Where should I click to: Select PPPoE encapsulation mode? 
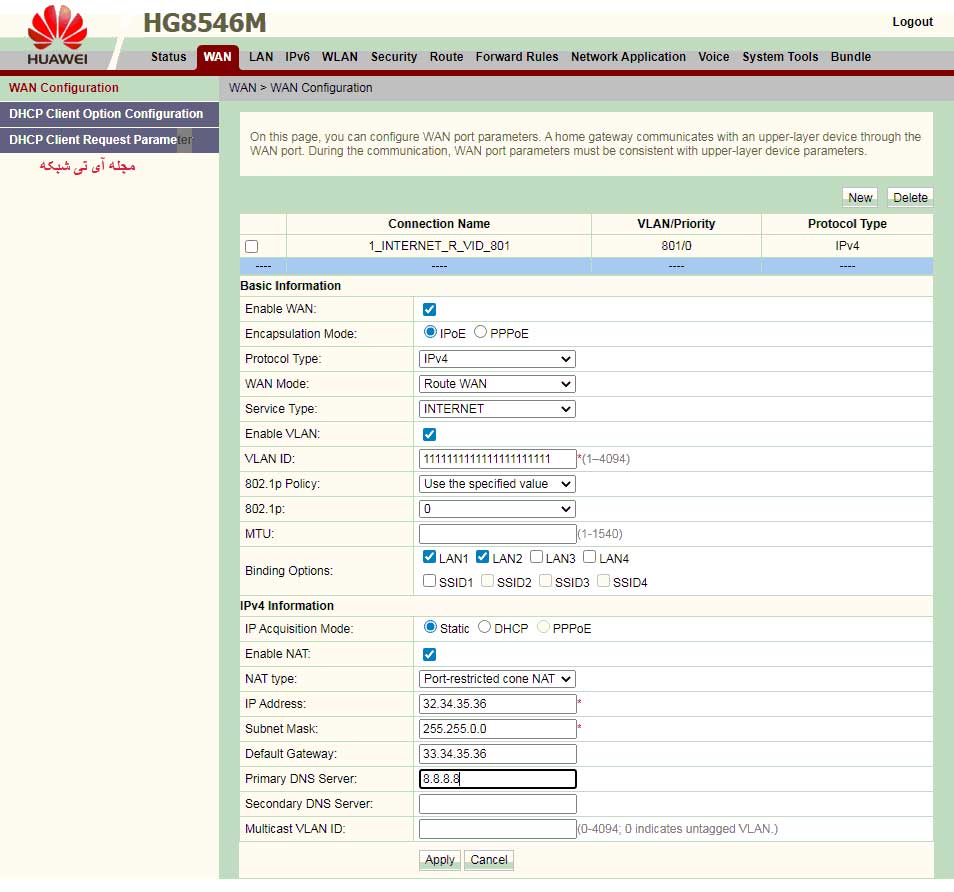pos(481,333)
